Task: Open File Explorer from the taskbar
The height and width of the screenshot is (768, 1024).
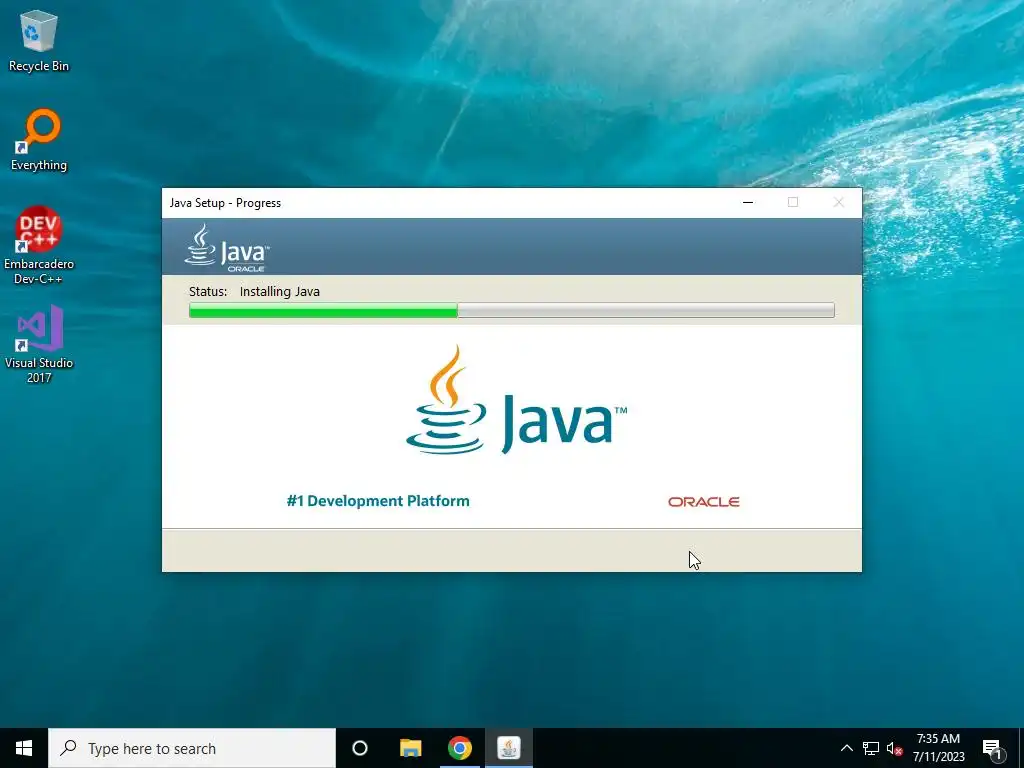Action: [411, 748]
